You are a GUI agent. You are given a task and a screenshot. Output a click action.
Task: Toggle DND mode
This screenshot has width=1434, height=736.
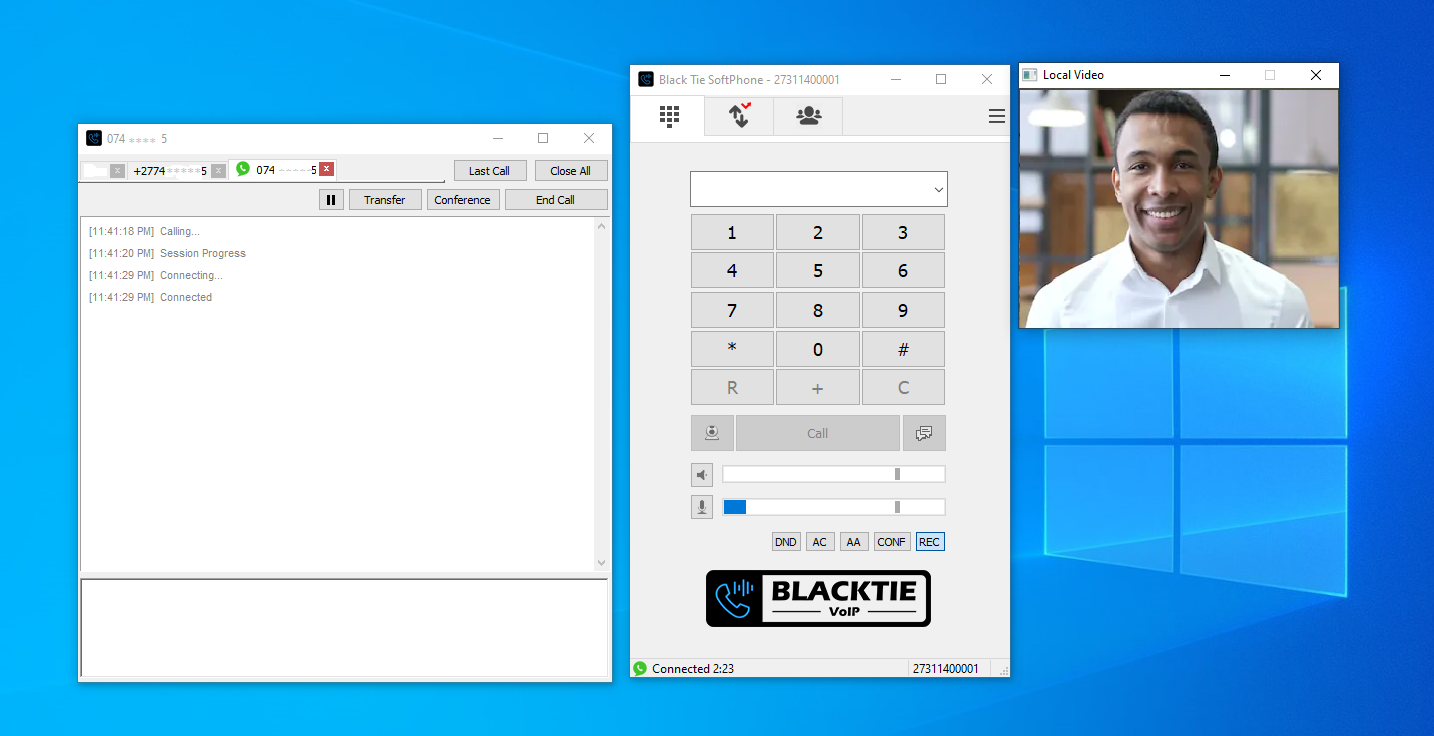tap(786, 542)
